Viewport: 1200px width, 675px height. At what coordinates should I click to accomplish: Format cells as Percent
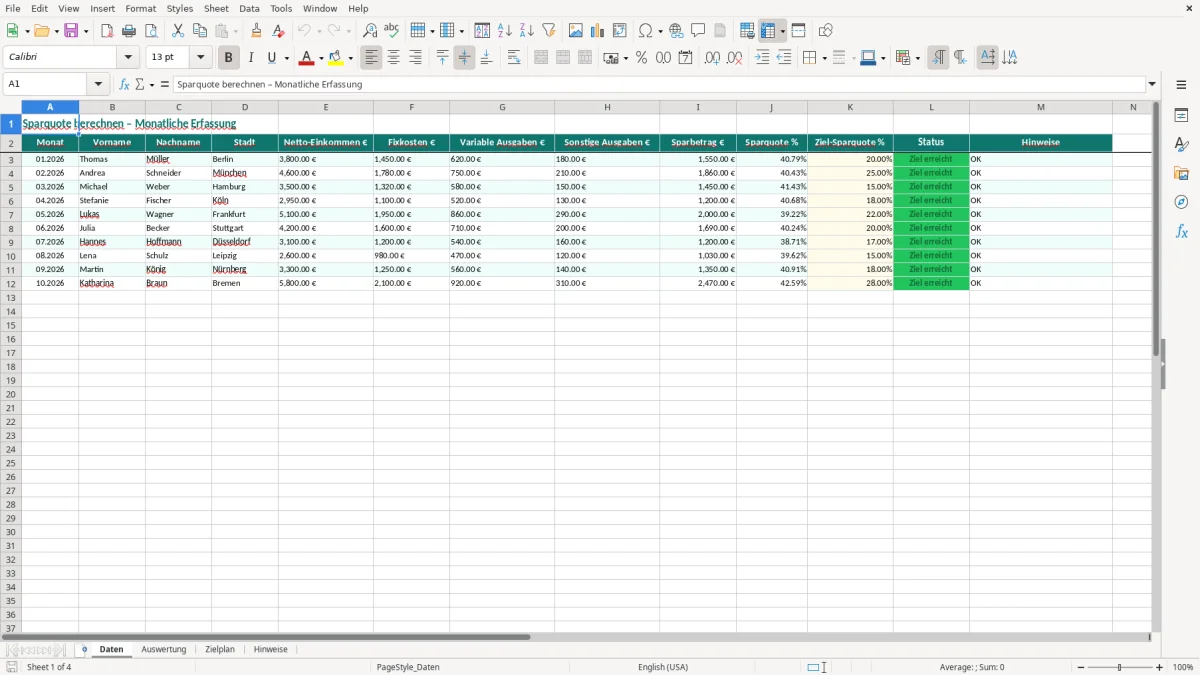click(x=641, y=58)
